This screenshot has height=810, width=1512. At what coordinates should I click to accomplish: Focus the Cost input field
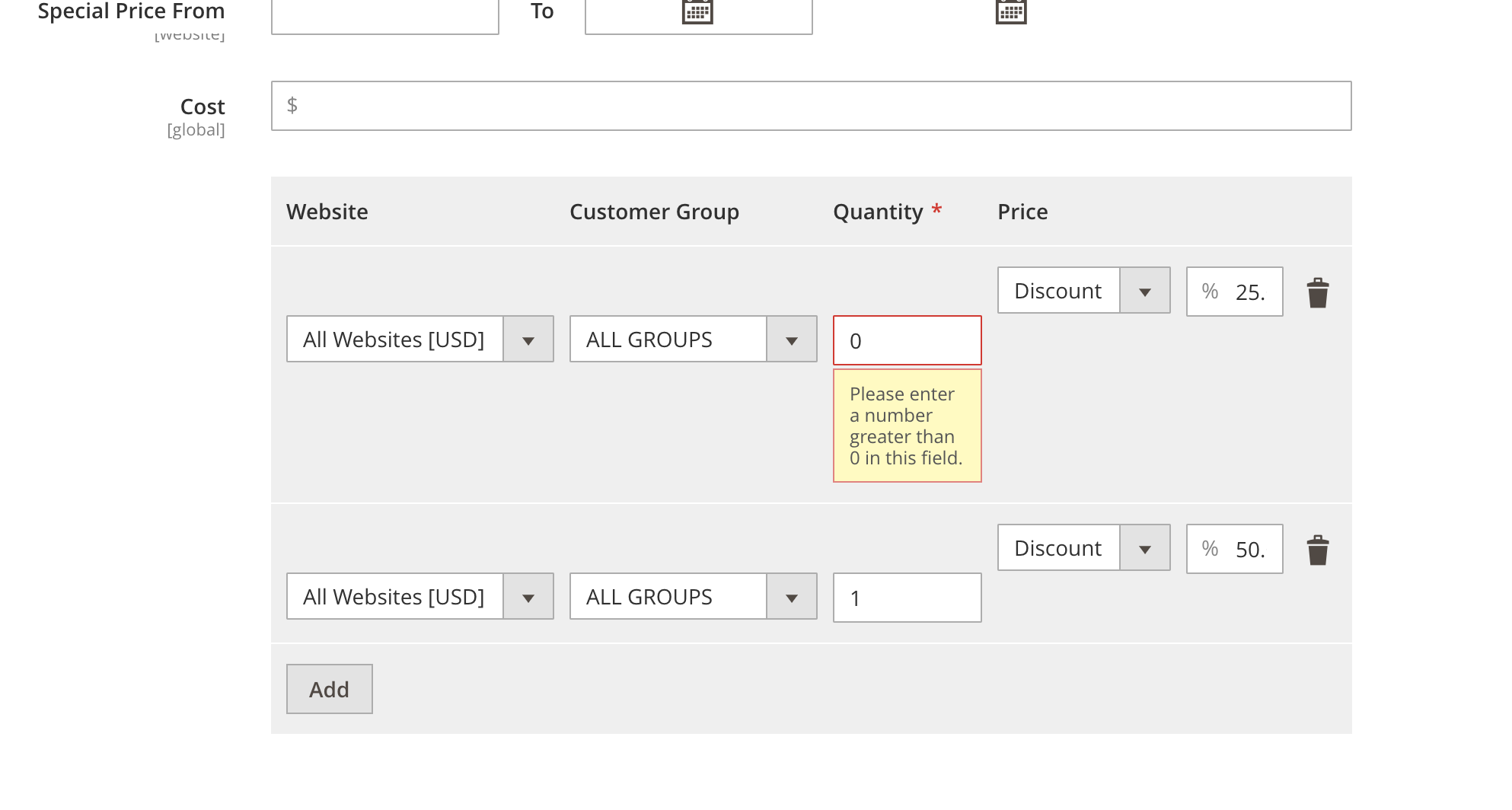point(812,106)
